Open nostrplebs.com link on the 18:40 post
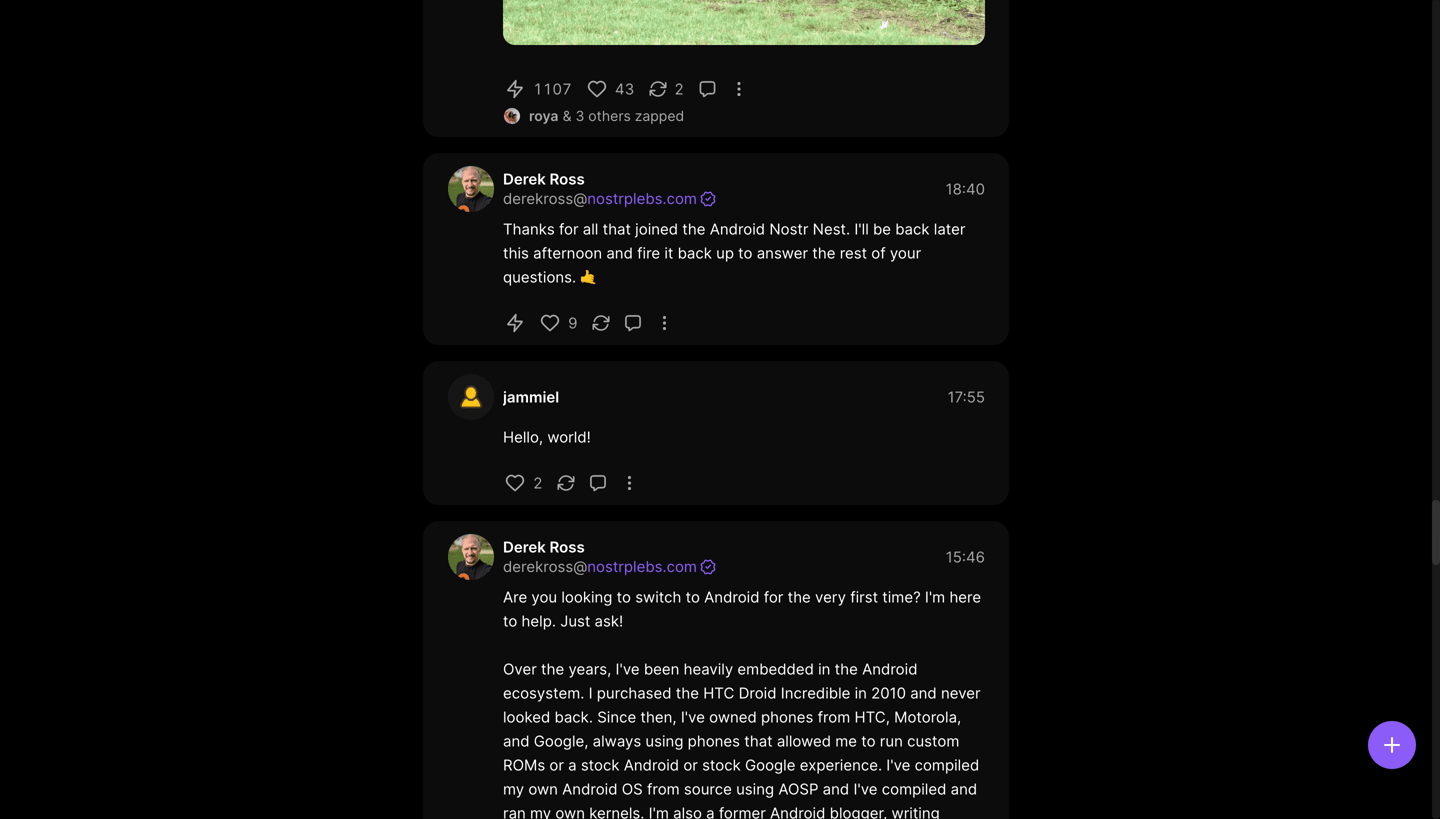The height and width of the screenshot is (819, 1440). pyautogui.click(x=641, y=199)
